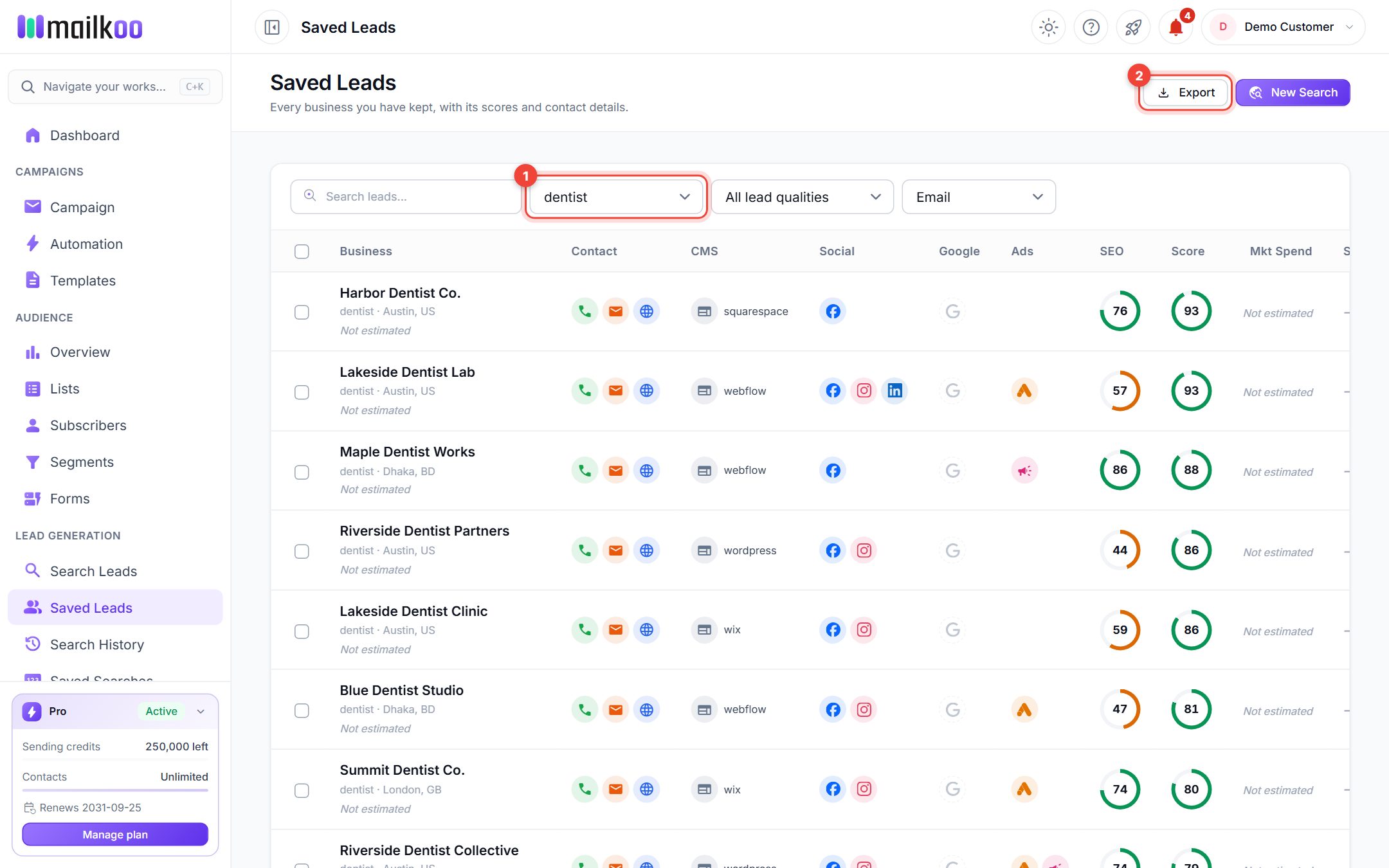Click megaphone ads icon for Maple Dentist Works
The width and height of the screenshot is (1389, 868).
click(1024, 471)
